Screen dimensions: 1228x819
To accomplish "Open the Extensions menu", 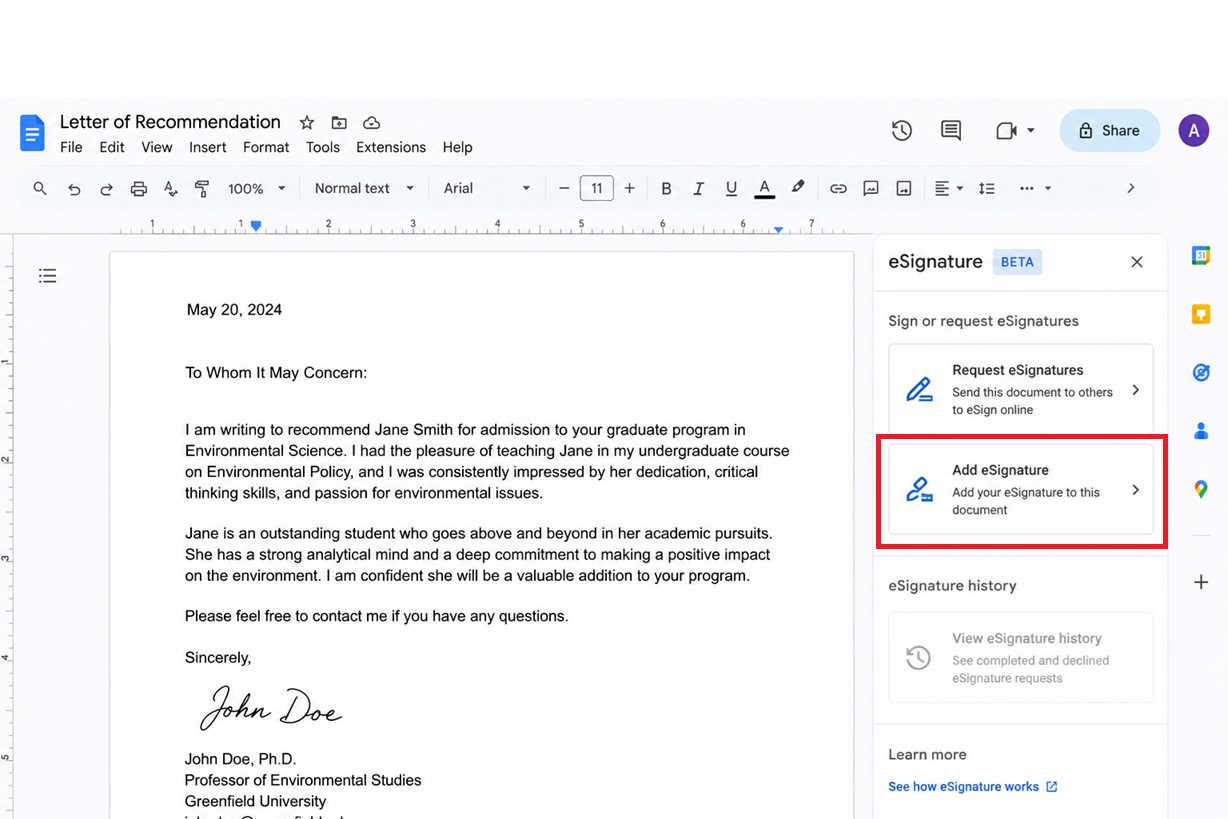I will (391, 147).
